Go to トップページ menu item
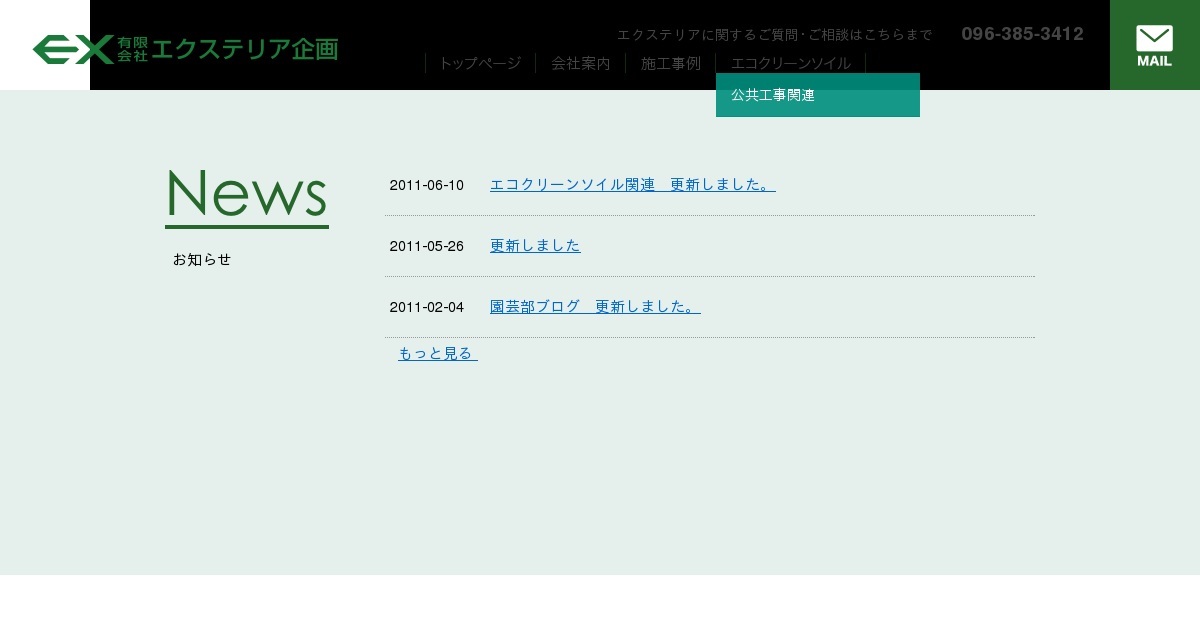Screen dimensions: 1200x632 click(480, 63)
